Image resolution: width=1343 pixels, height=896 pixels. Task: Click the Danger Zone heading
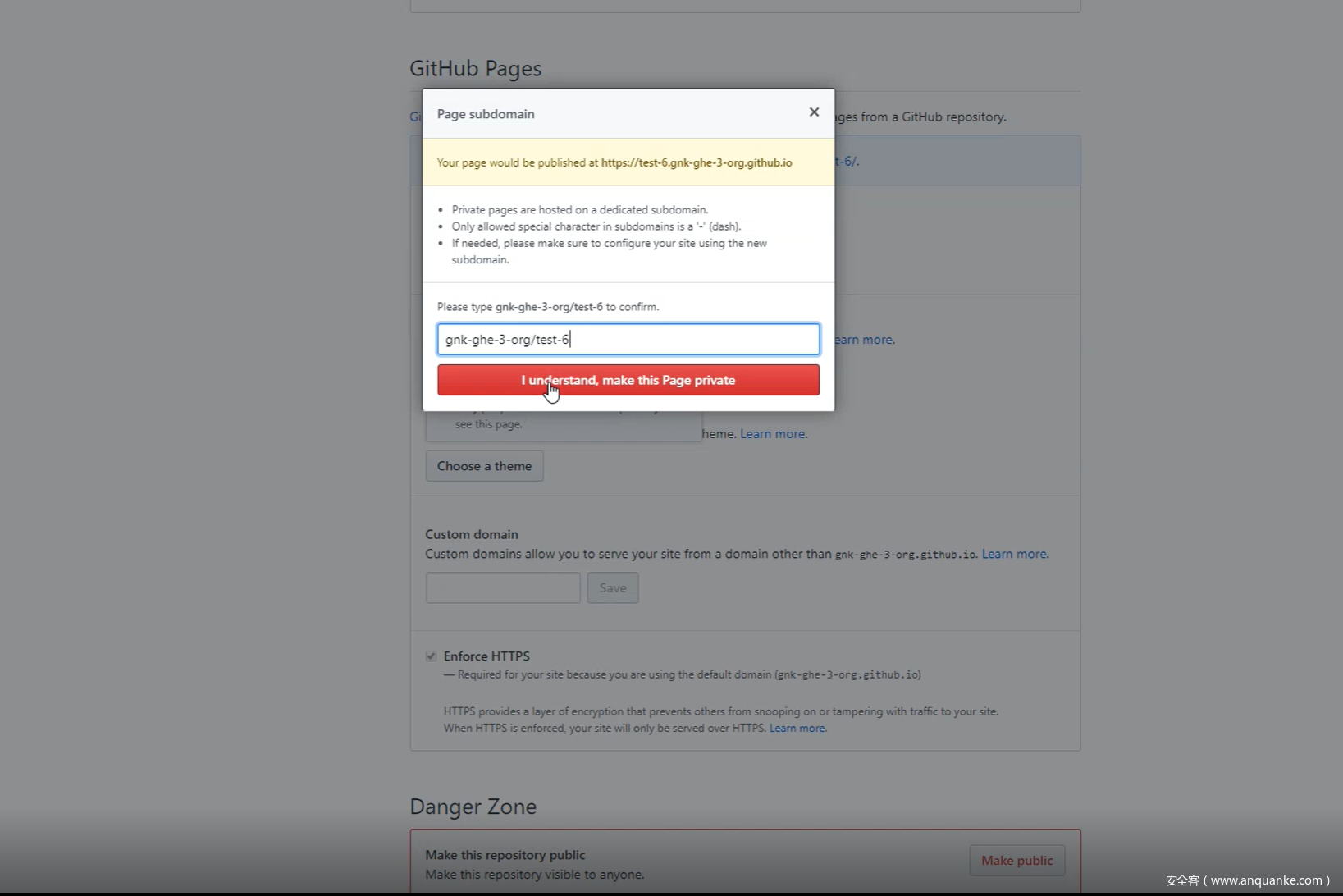[473, 806]
